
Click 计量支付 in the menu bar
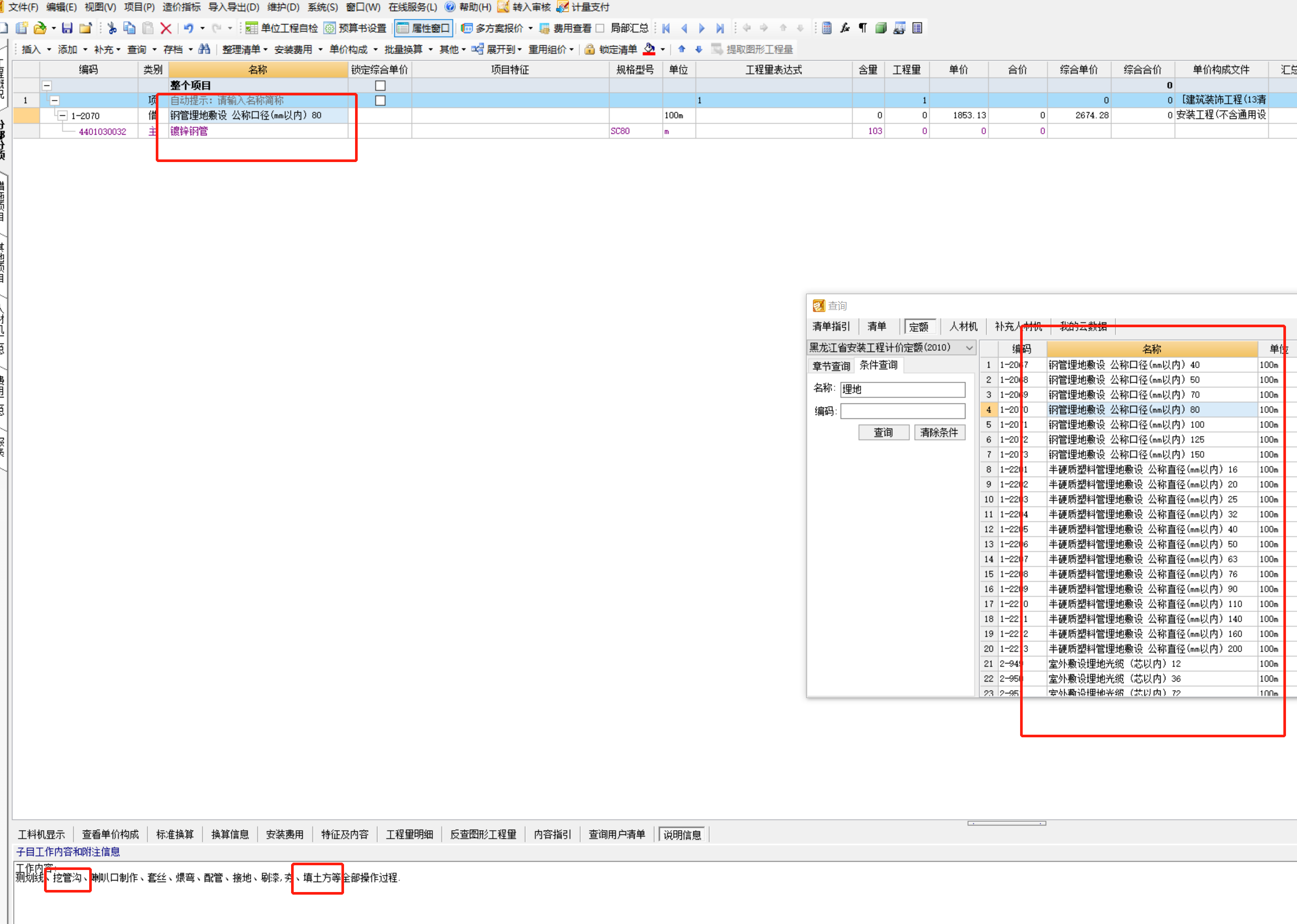pyautogui.click(x=584, y=7)
